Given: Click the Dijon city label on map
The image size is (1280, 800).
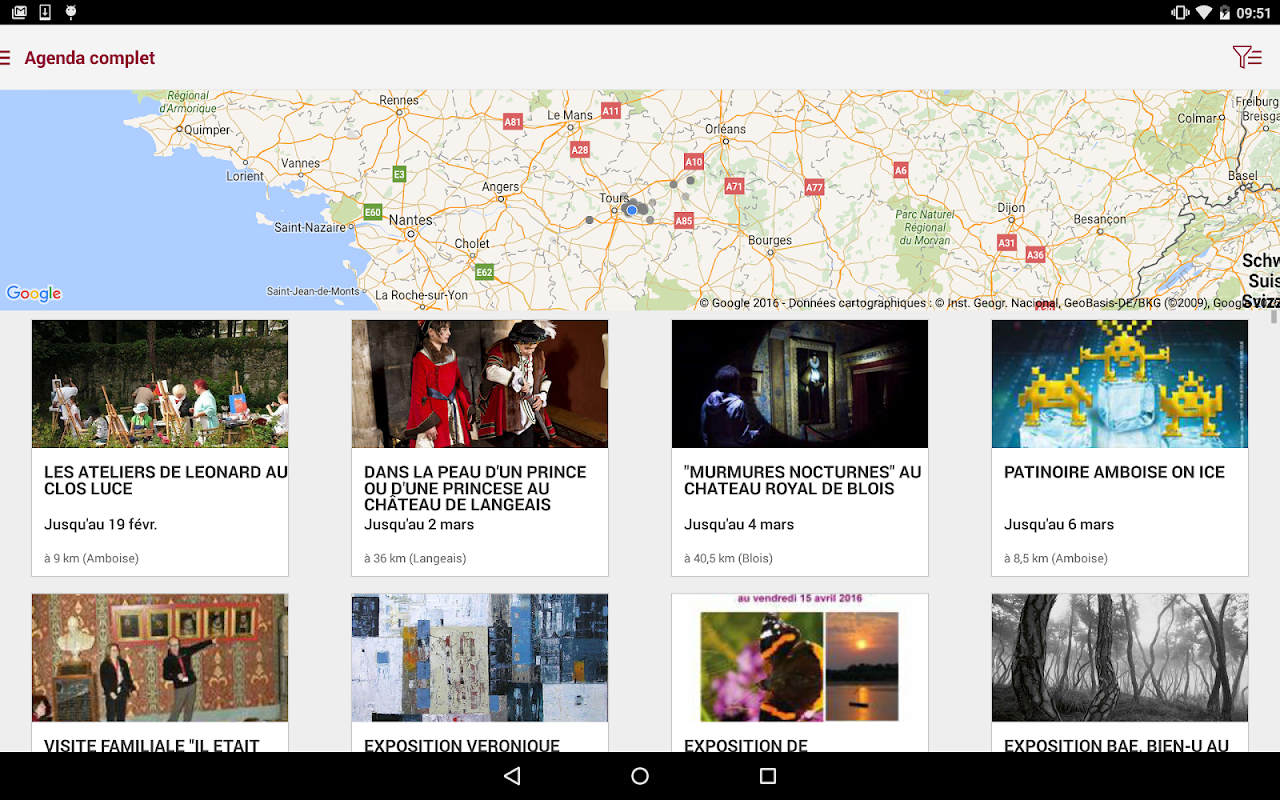Looking at the screenshot, I should (x=1011, y=208).
